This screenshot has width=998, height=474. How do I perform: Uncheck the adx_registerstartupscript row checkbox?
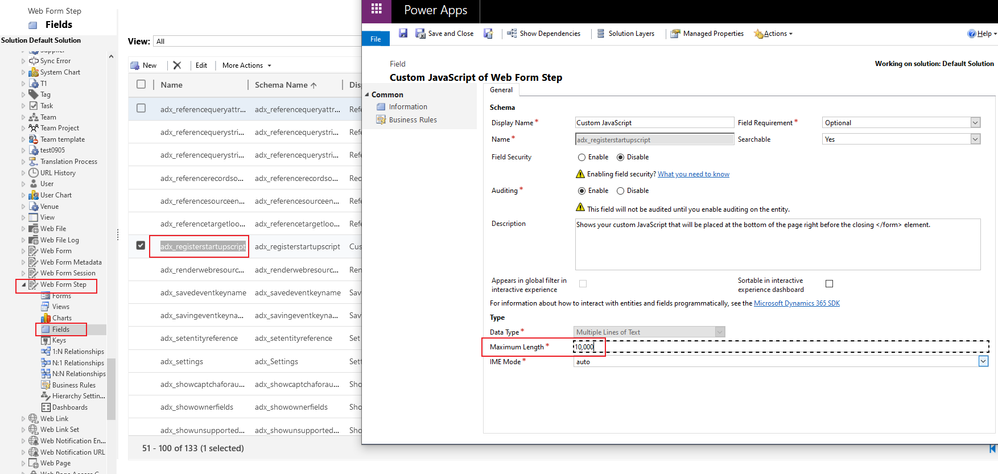(141, 246)
